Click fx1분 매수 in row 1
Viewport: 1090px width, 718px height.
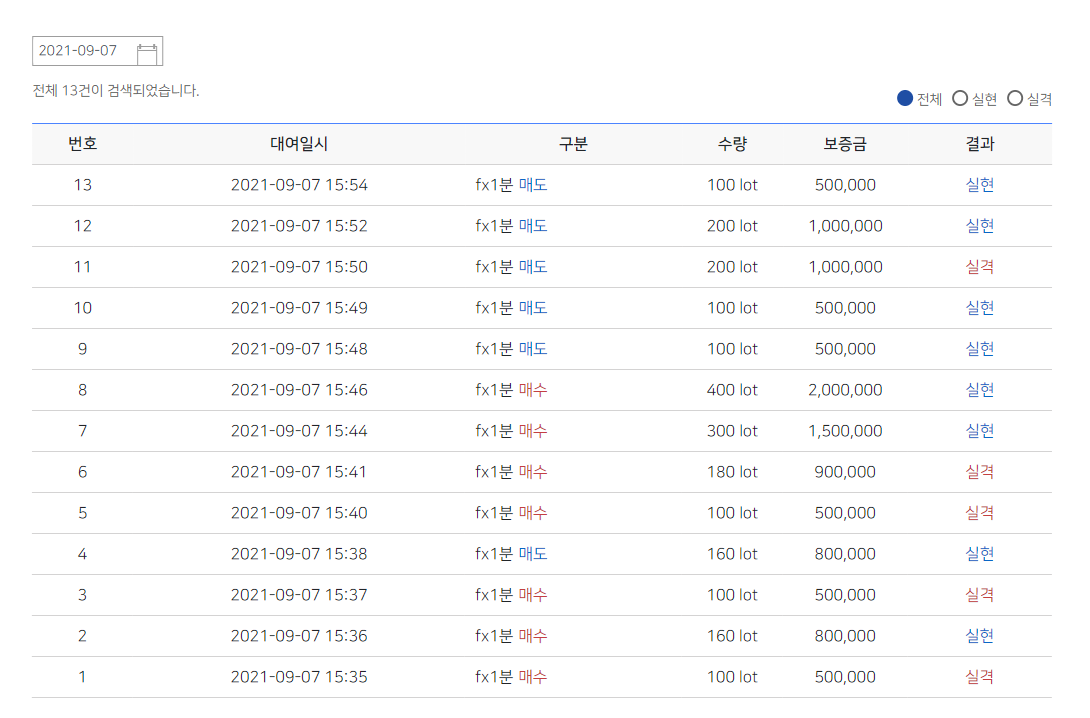click(x=511, y=677)
